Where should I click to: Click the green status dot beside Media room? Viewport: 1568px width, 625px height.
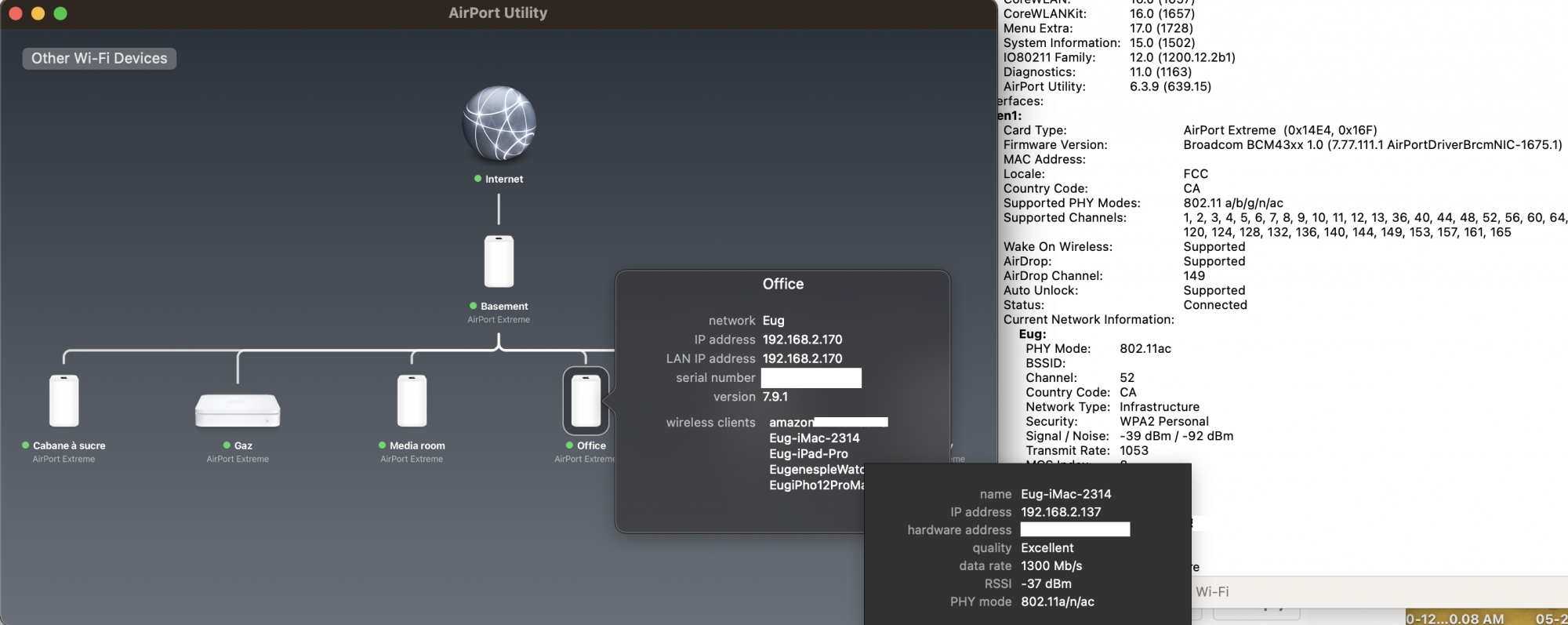[x=382, y=445]
